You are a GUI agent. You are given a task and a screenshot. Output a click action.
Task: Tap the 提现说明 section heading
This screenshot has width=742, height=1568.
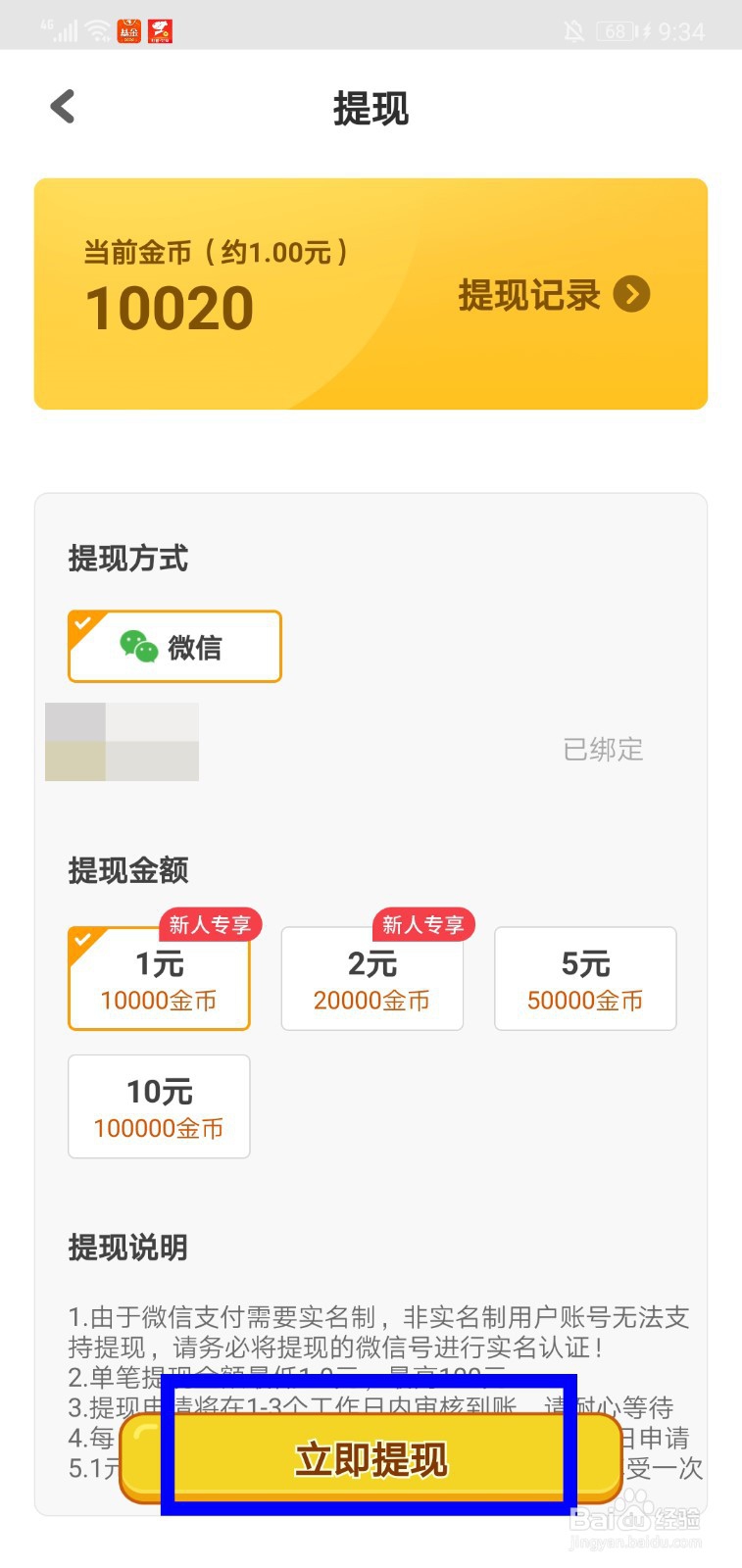[127, 1248]
